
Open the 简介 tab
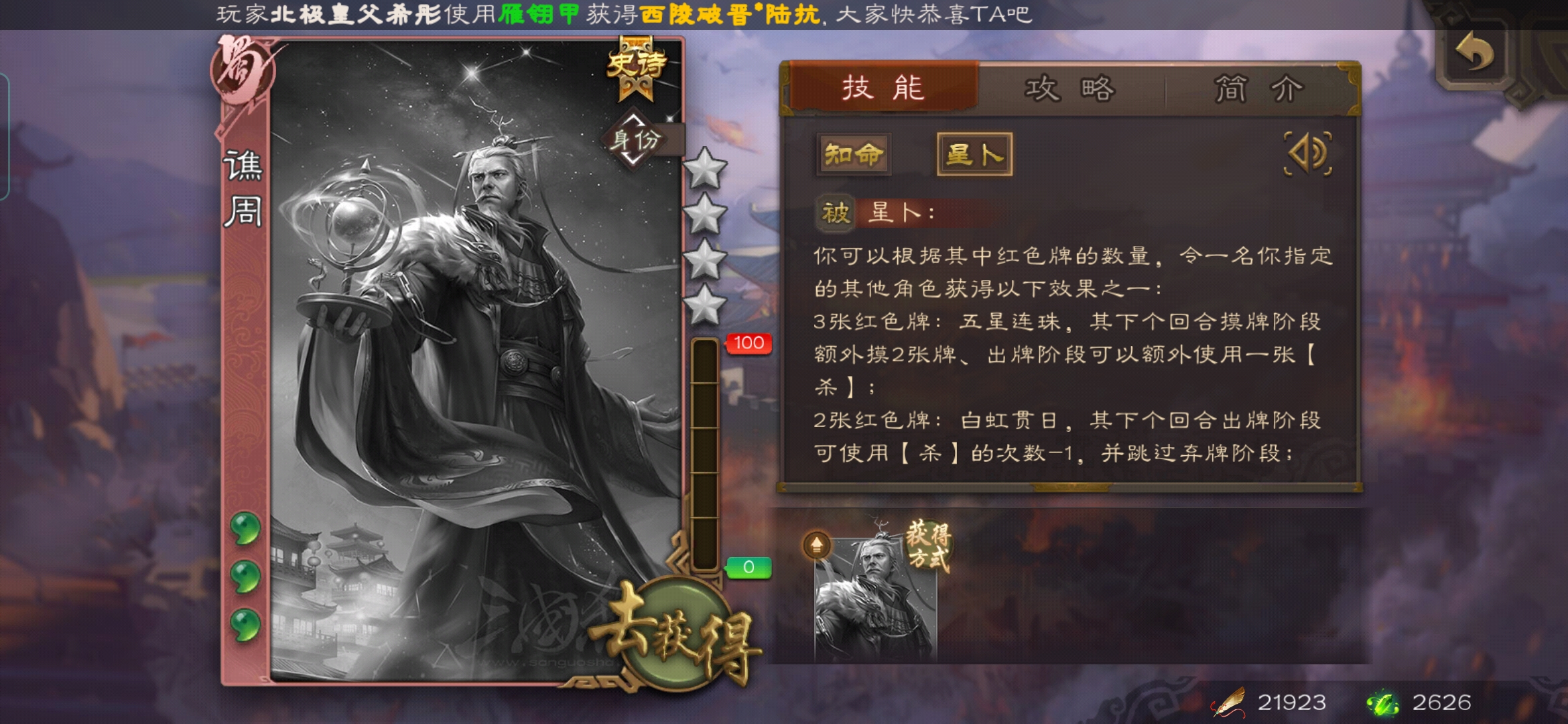coord(1258,89)
